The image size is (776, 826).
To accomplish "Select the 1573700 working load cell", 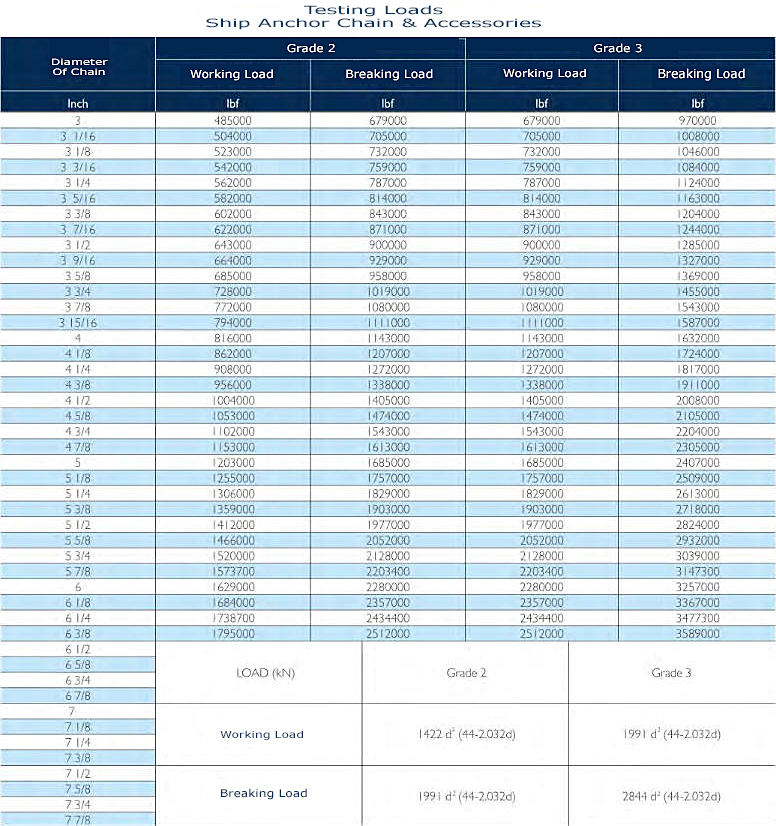I will 232,571.
